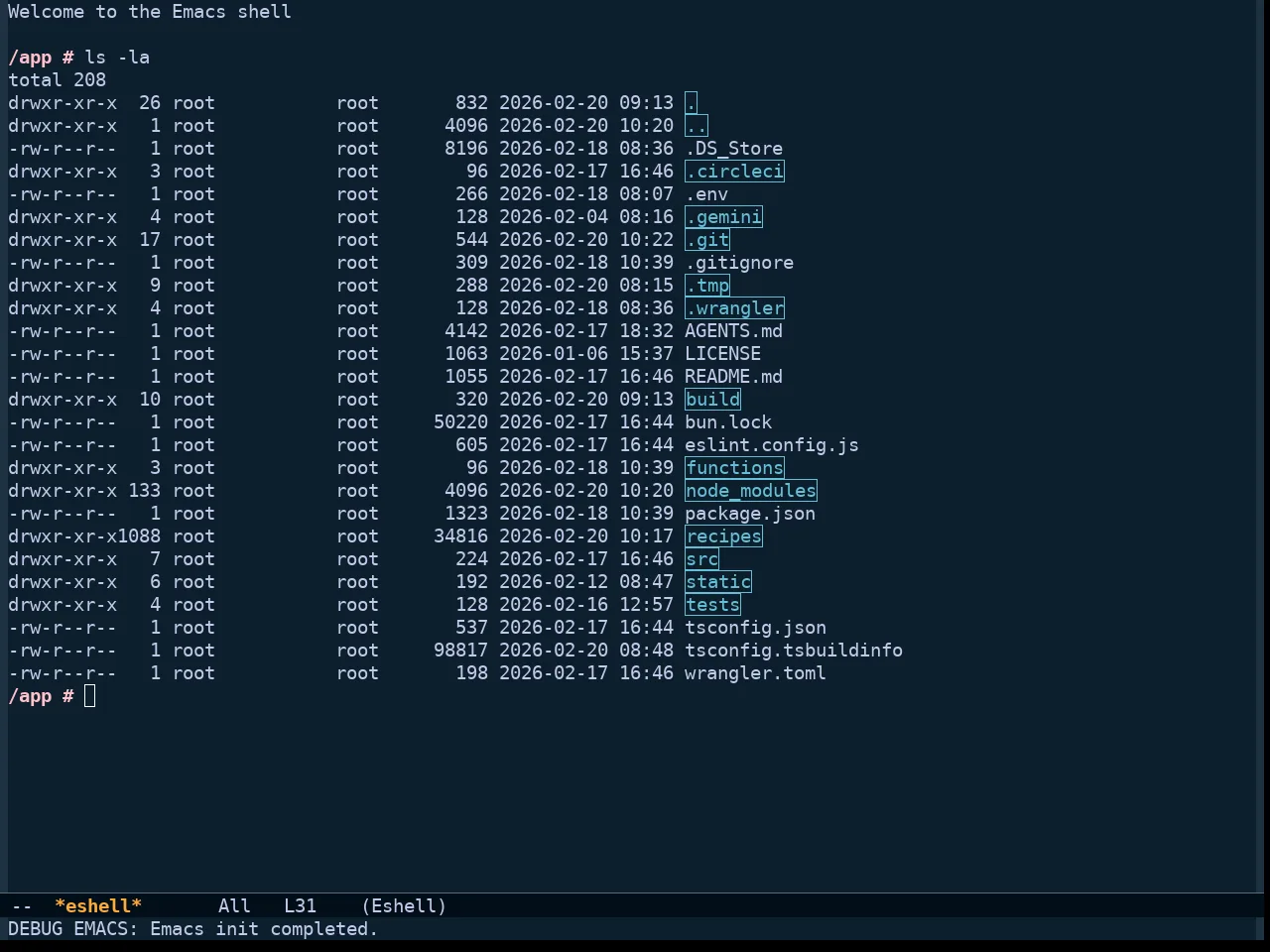Click the L31 line number indicator
The width and height of the screenshot is (1270, 952).
(300, 906)
